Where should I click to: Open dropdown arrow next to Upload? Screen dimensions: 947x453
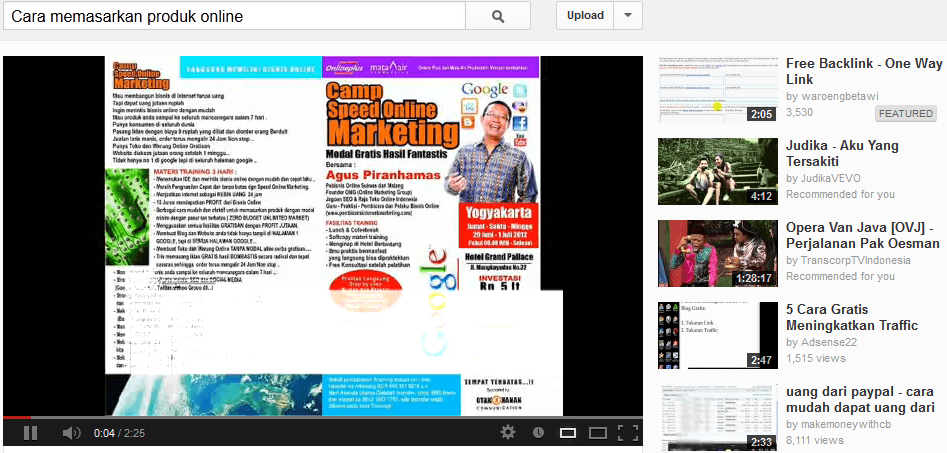(628, 16)
